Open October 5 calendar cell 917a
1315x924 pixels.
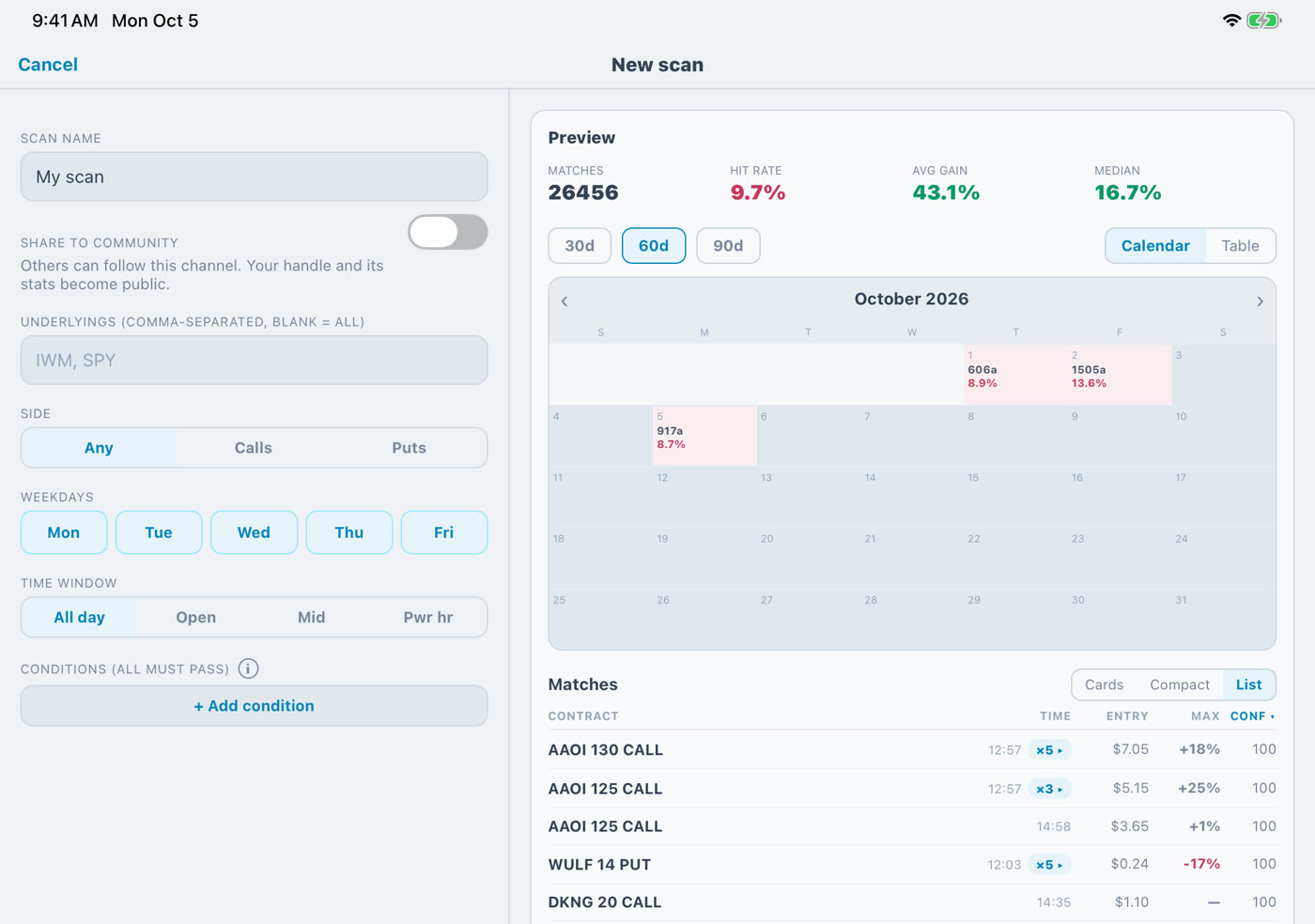[704, 436]
